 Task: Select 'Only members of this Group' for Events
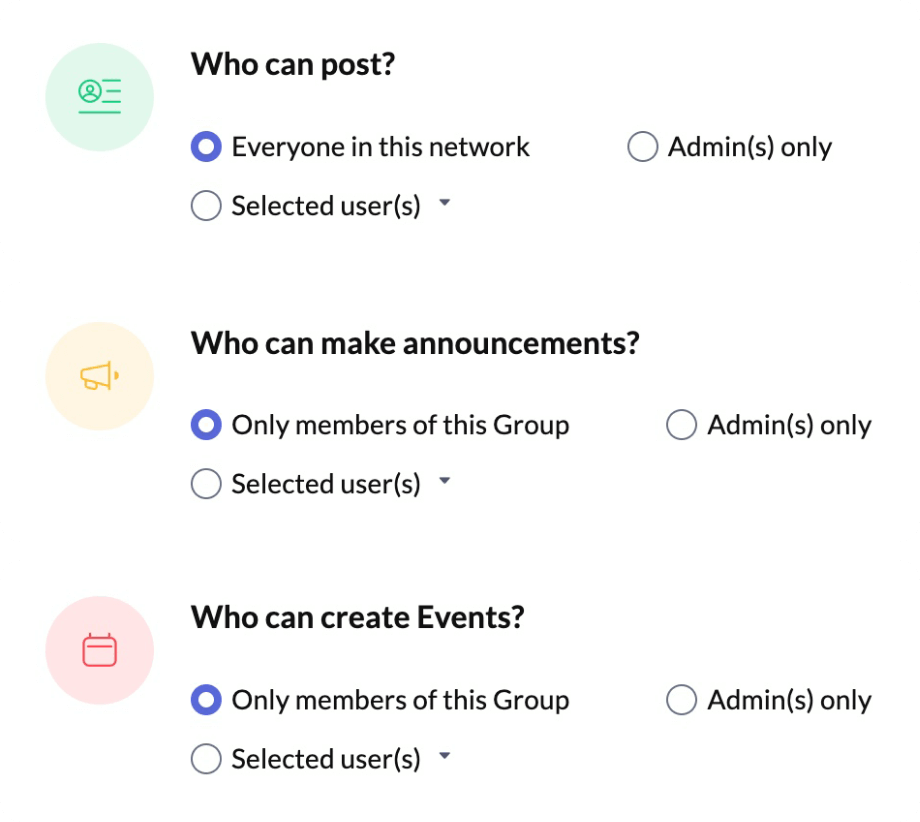[x=206, y=701]
